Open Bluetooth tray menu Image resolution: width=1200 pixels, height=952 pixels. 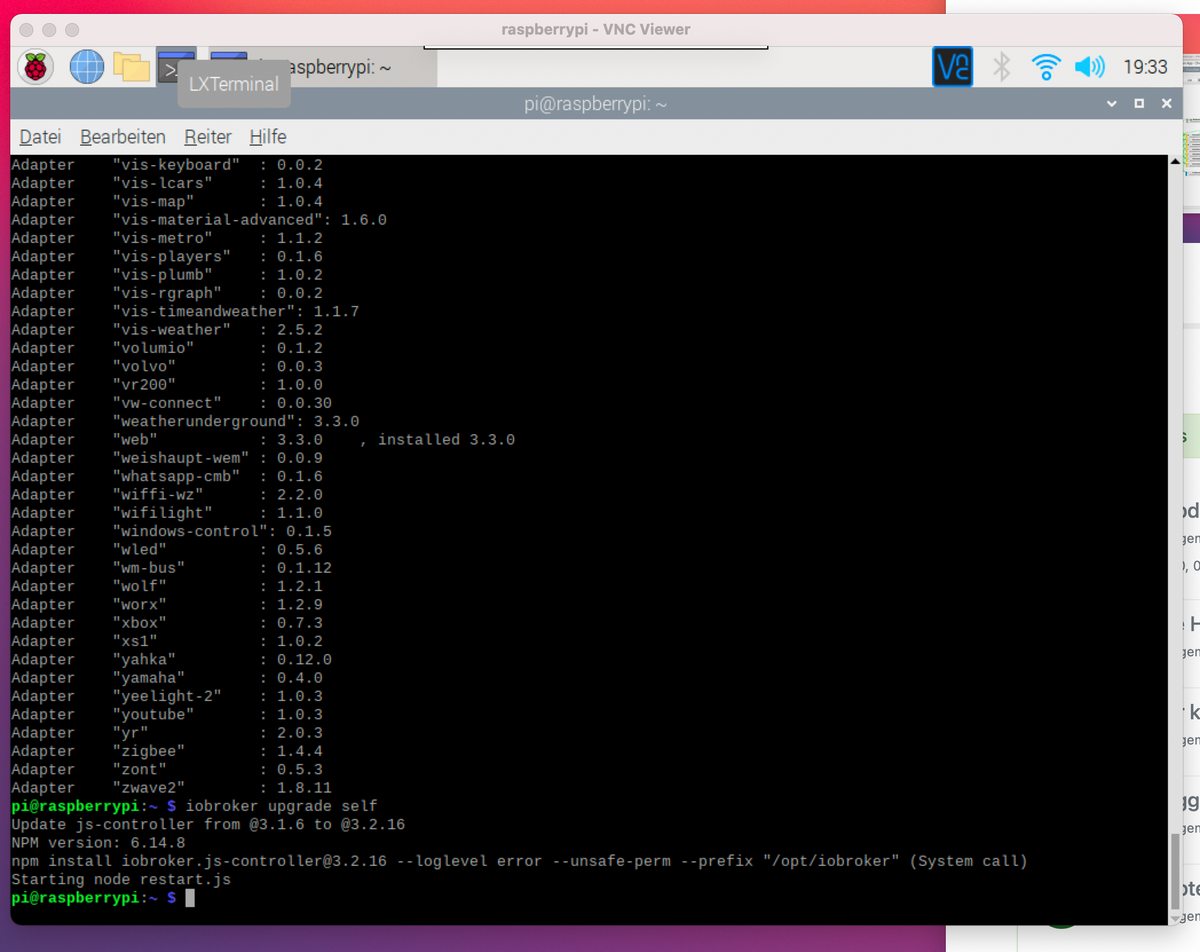click(1001, 67)
